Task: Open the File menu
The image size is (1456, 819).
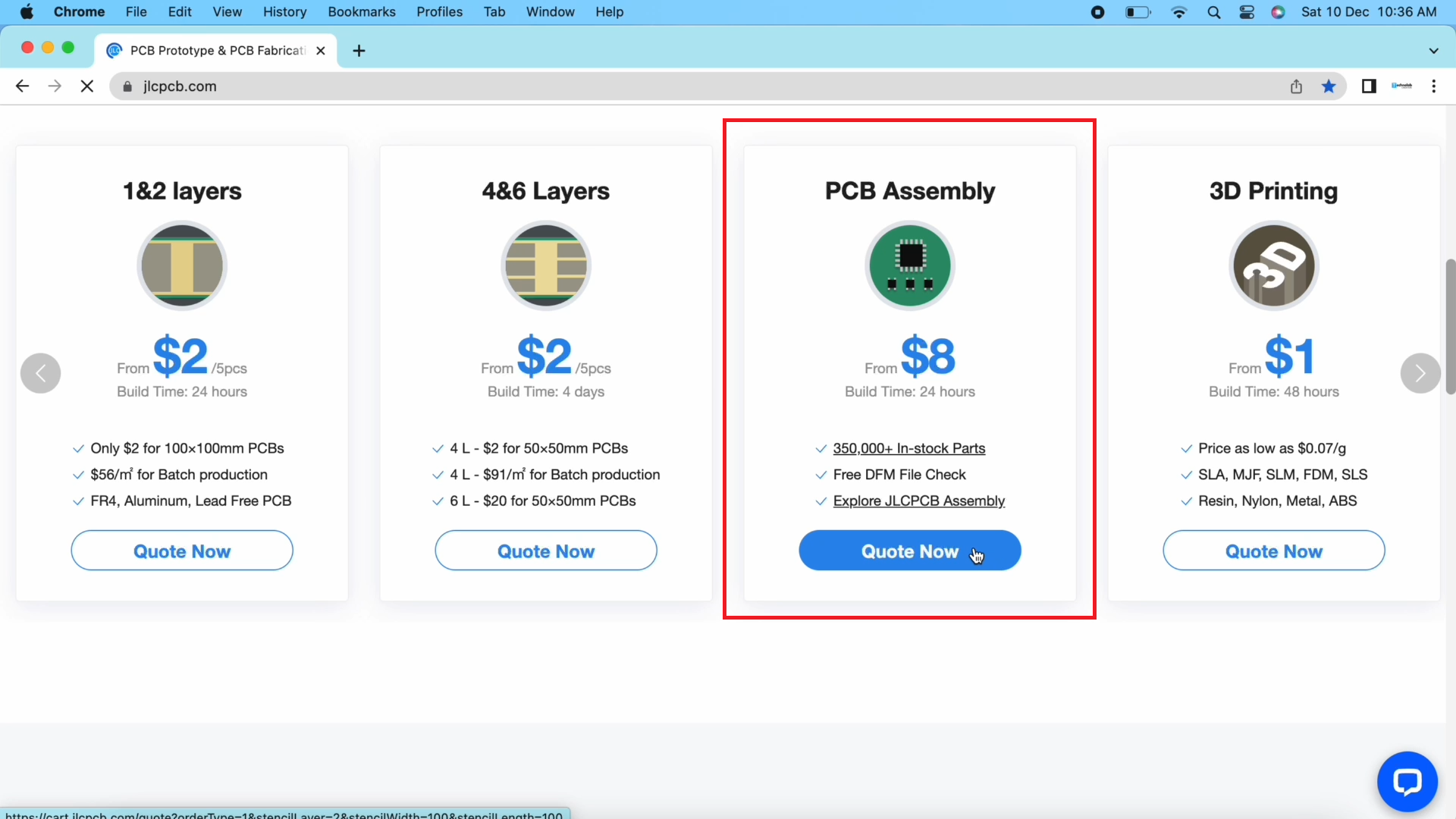Action: (x=136, y=12)
